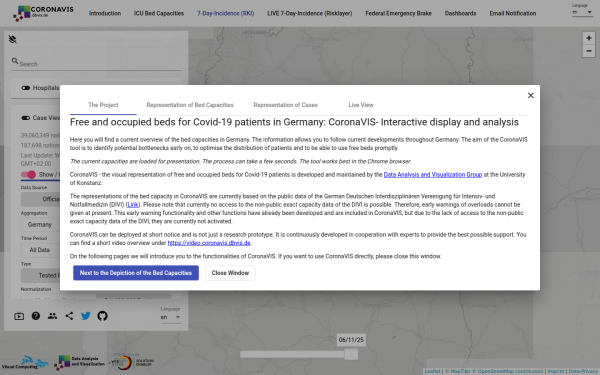Open the Introduction menu item
The height and width of the screenshot is (375, 600).
click(105, 13)
